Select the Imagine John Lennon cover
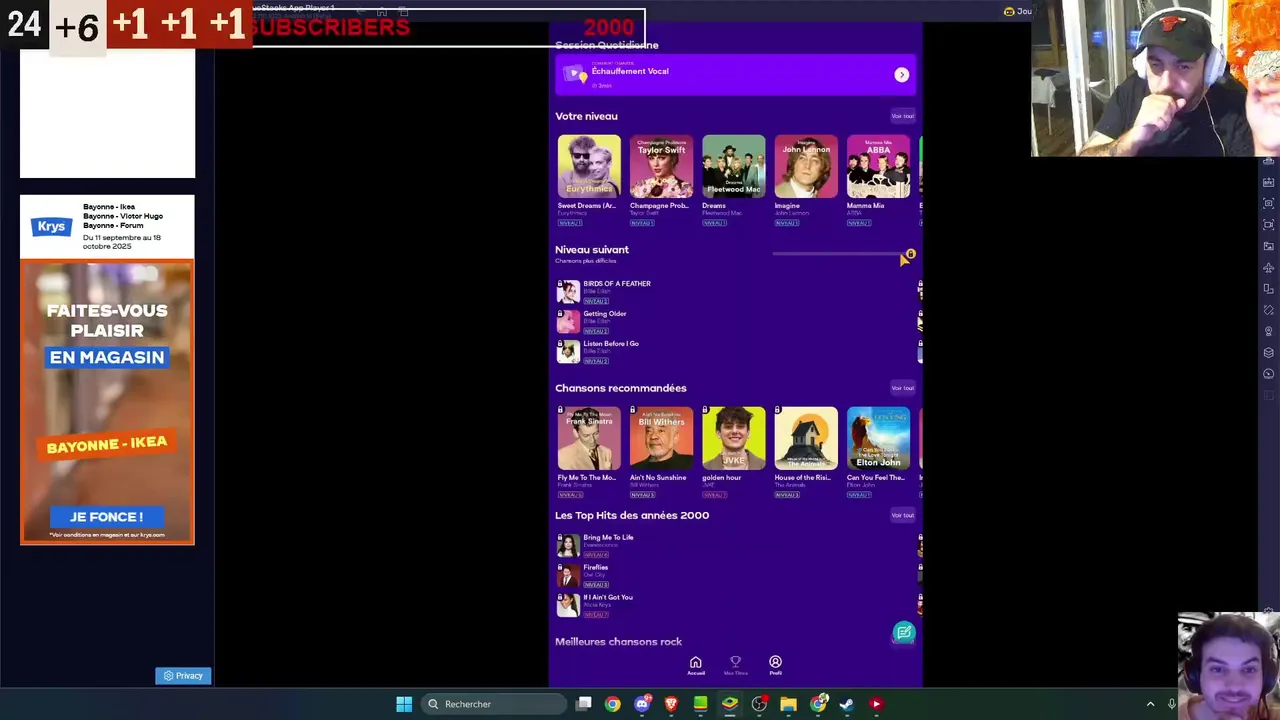1280x720 pixels. [806, 166]
